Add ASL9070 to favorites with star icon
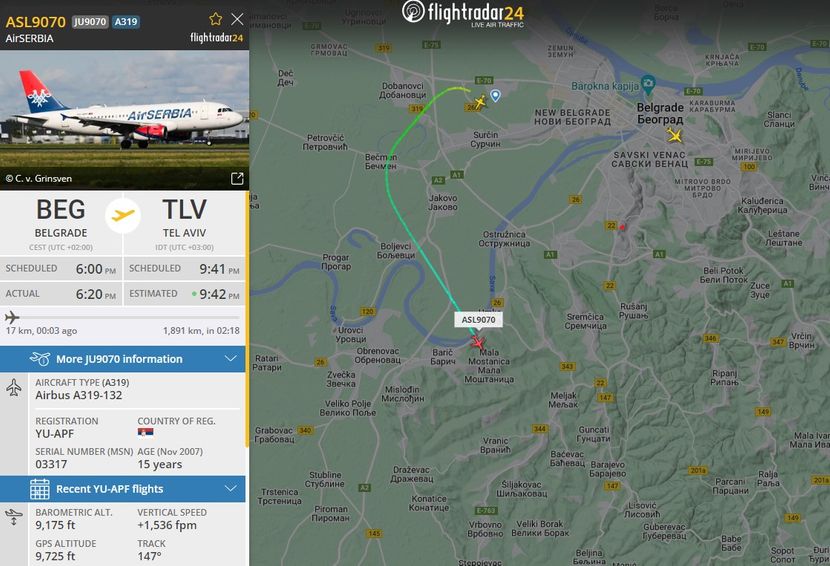Viewport: 830px width, 566px height. click(x=215, y=20)
